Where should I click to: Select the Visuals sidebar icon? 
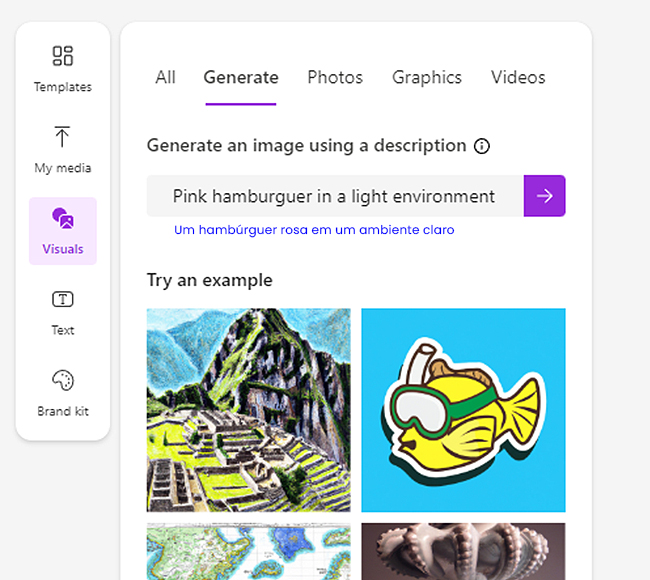pos(63,218)
